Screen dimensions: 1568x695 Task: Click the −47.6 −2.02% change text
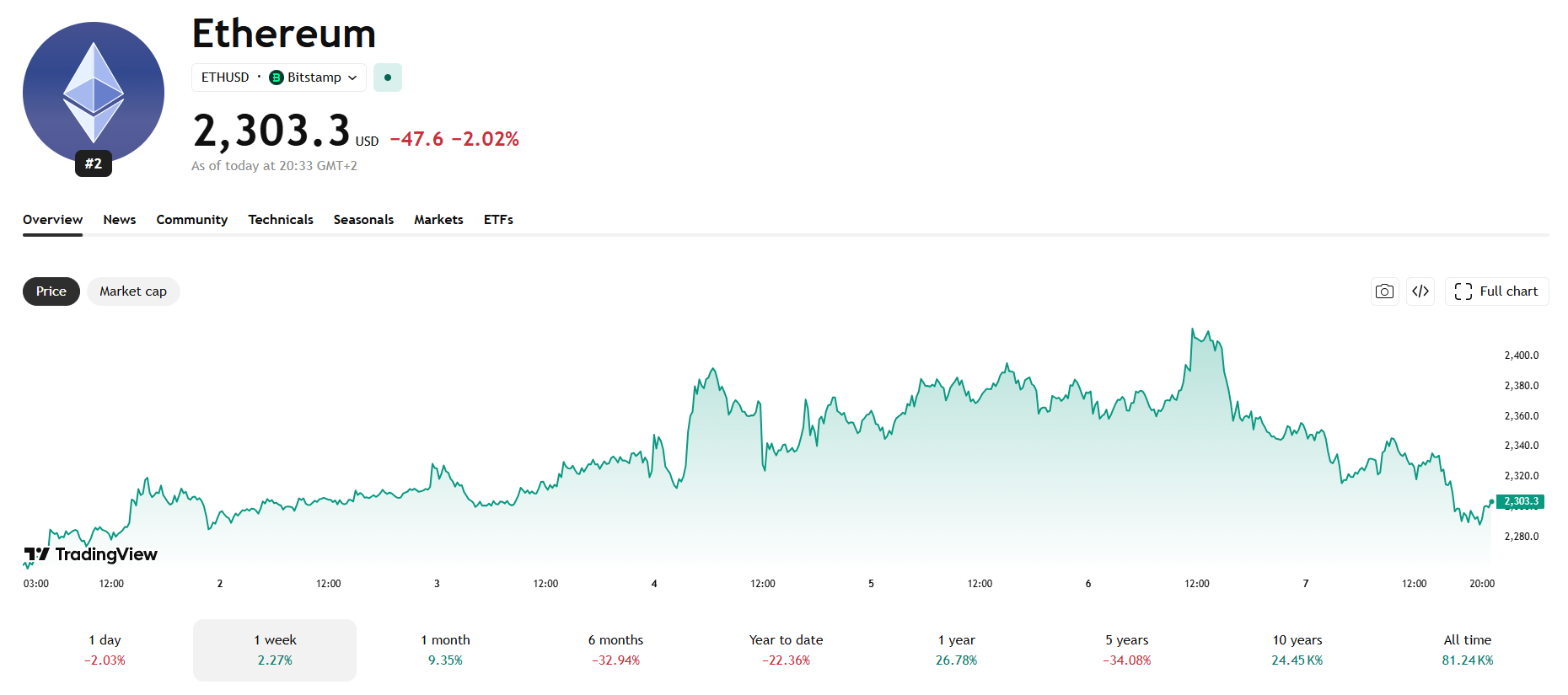point(454,139)
